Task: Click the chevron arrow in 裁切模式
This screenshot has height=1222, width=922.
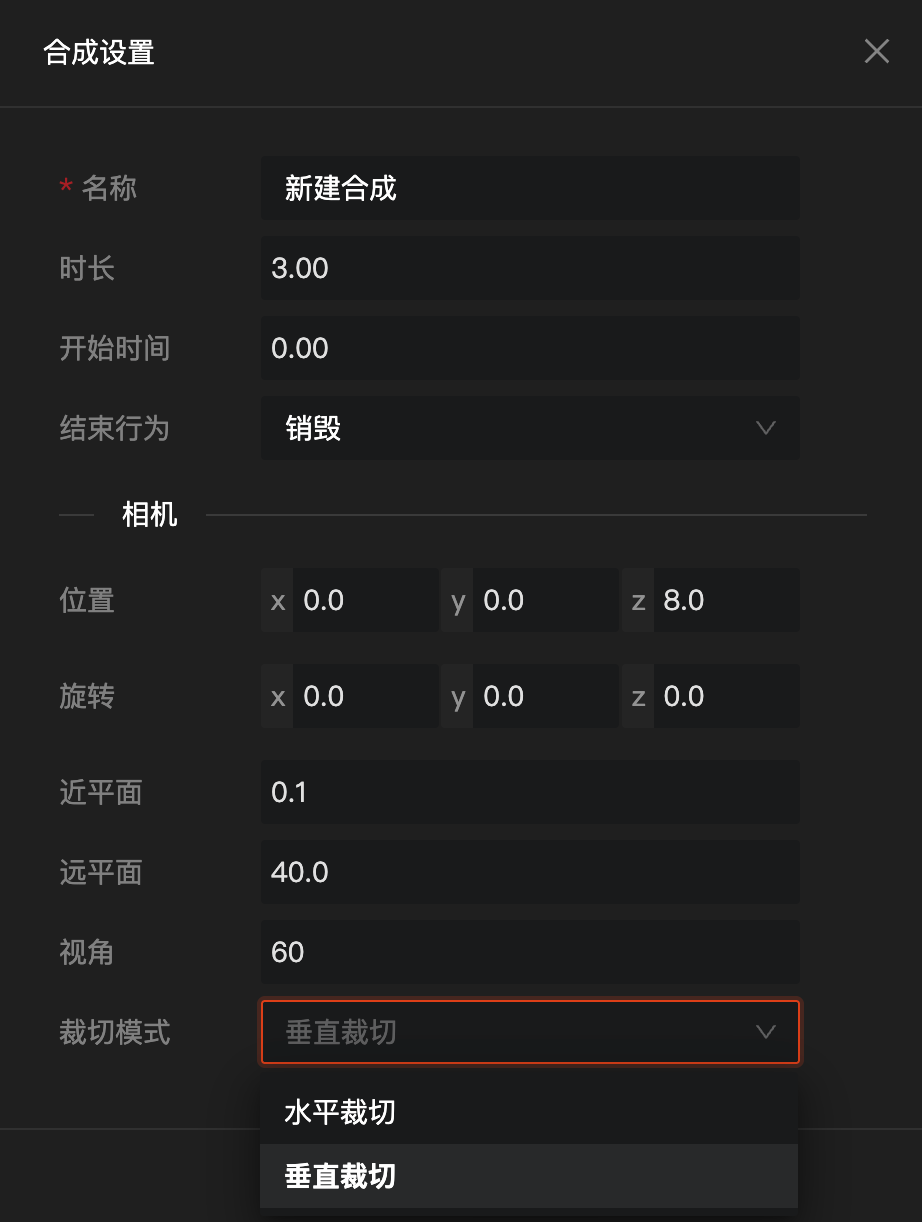Action: coord(766,1032)
